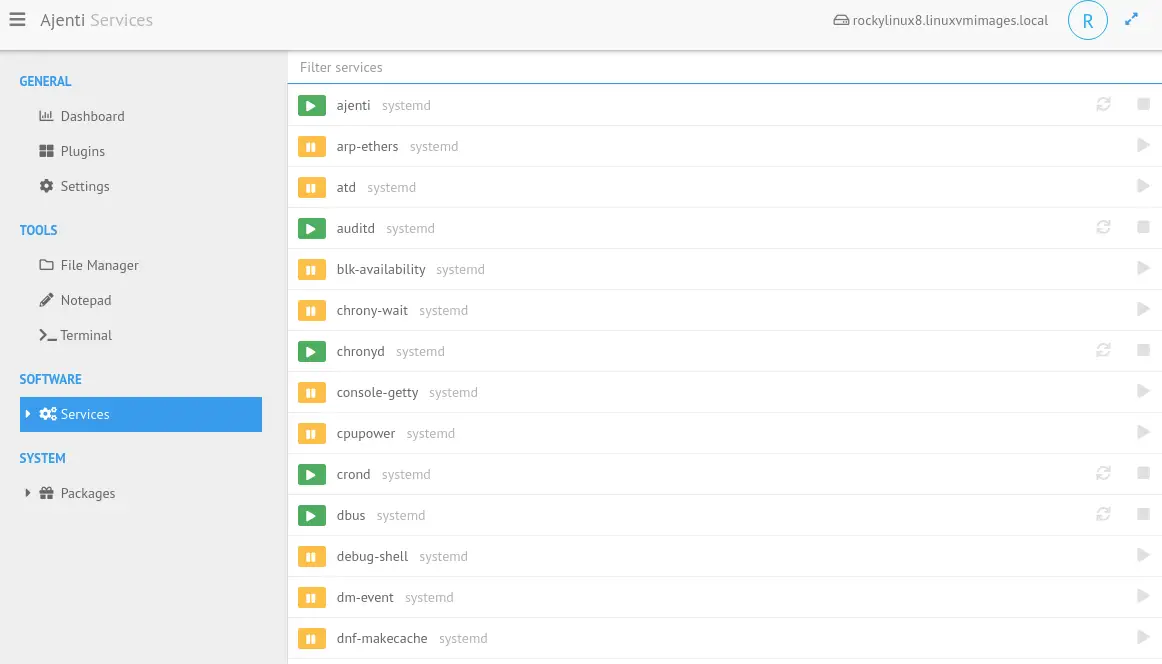Start the arp-ethers service

1143,146
